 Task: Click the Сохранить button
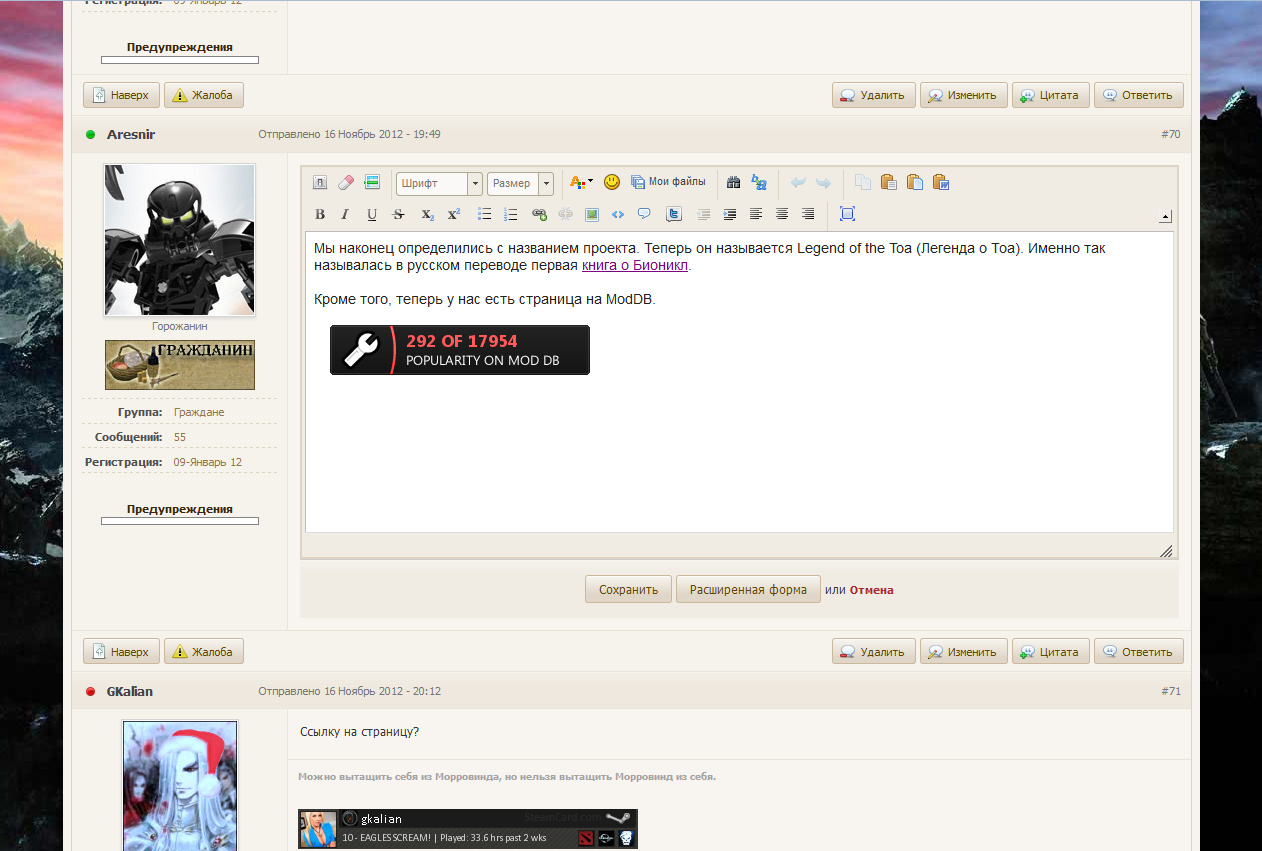628,589
